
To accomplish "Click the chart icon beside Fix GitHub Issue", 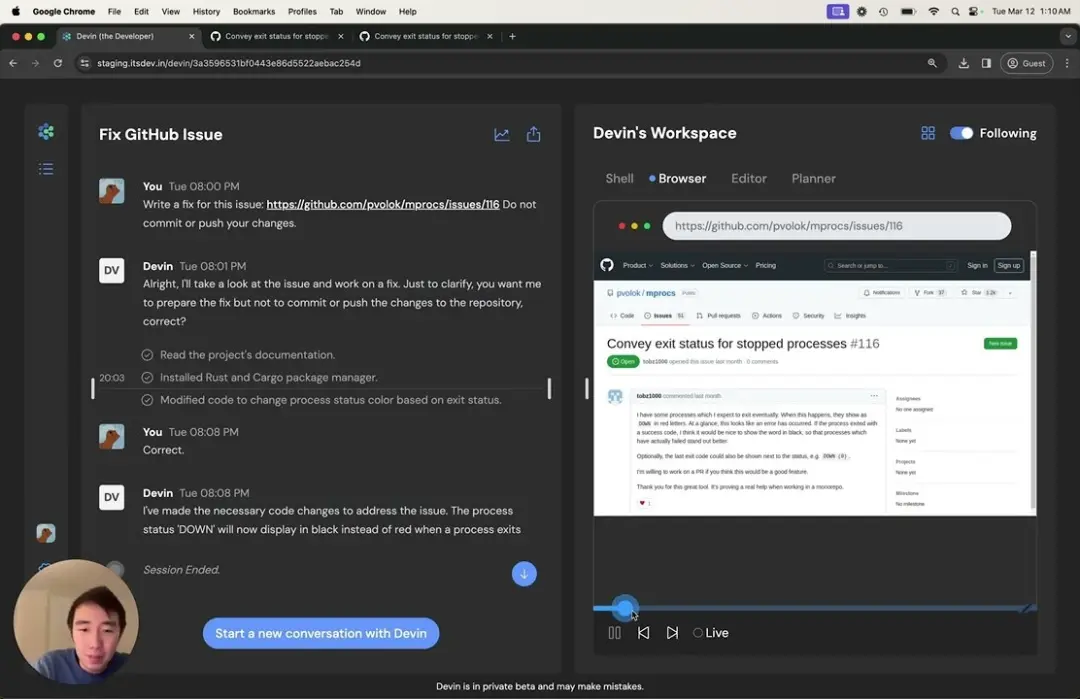I will point(502,135).
